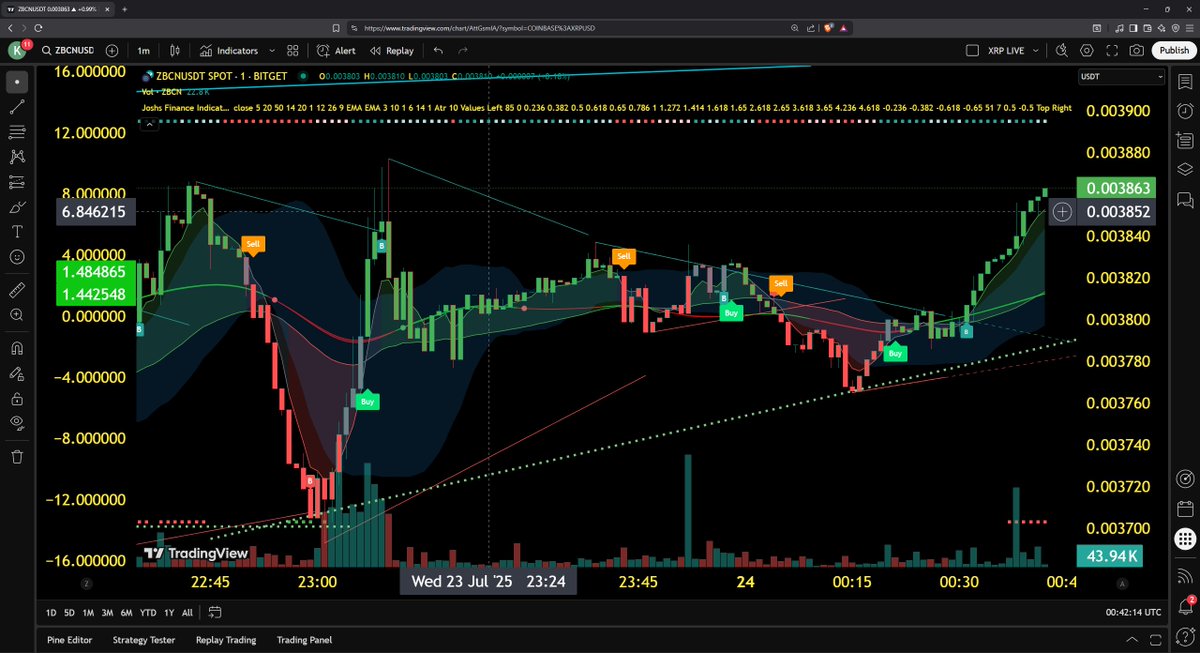1200x653 pixels.
Task: Start bar Replay mode
Action: [391, 50]
